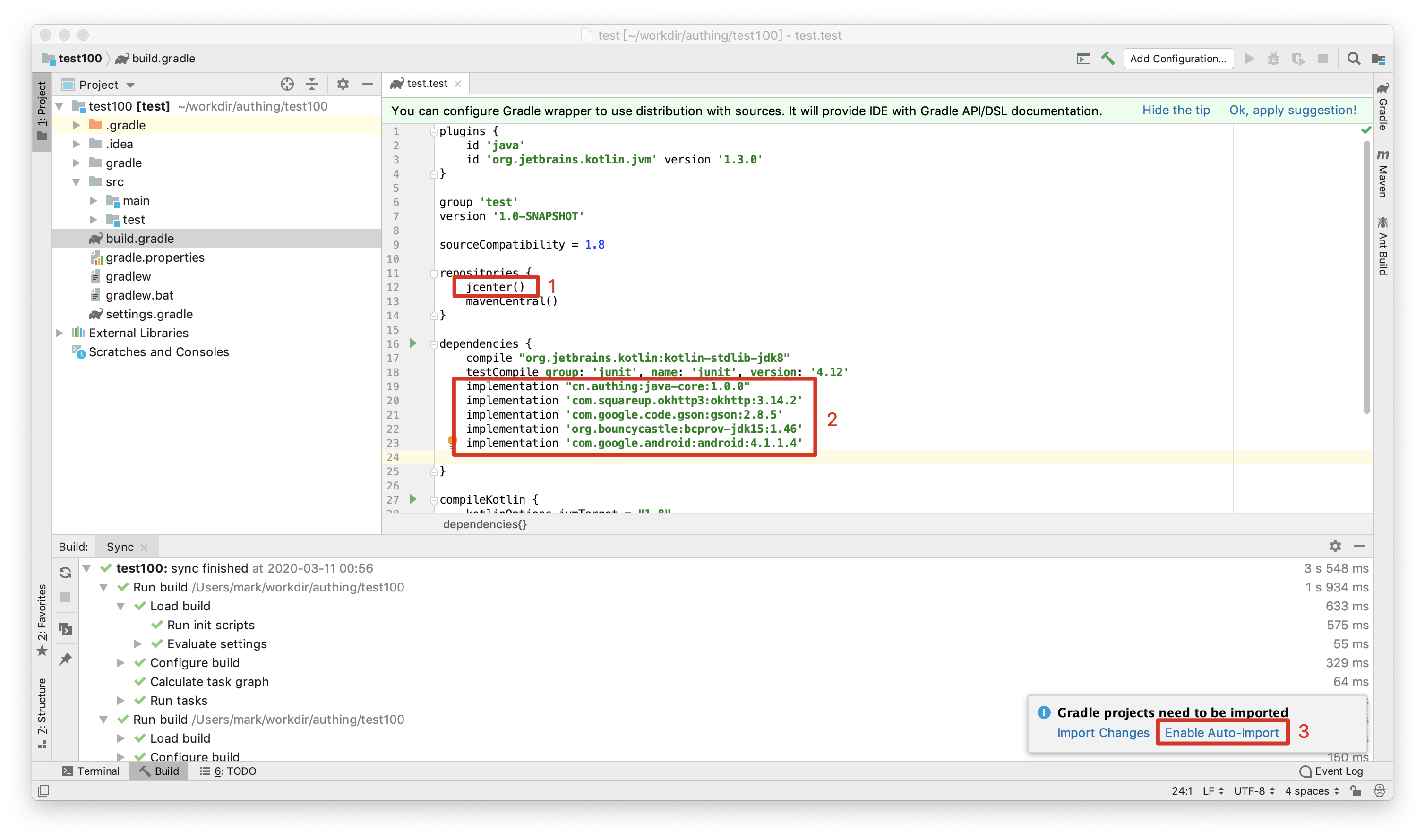The height and width of the screenshot is (840, 1425).
Task: Locate current file with crosshair icon
Action: click(x=287, y=84)
